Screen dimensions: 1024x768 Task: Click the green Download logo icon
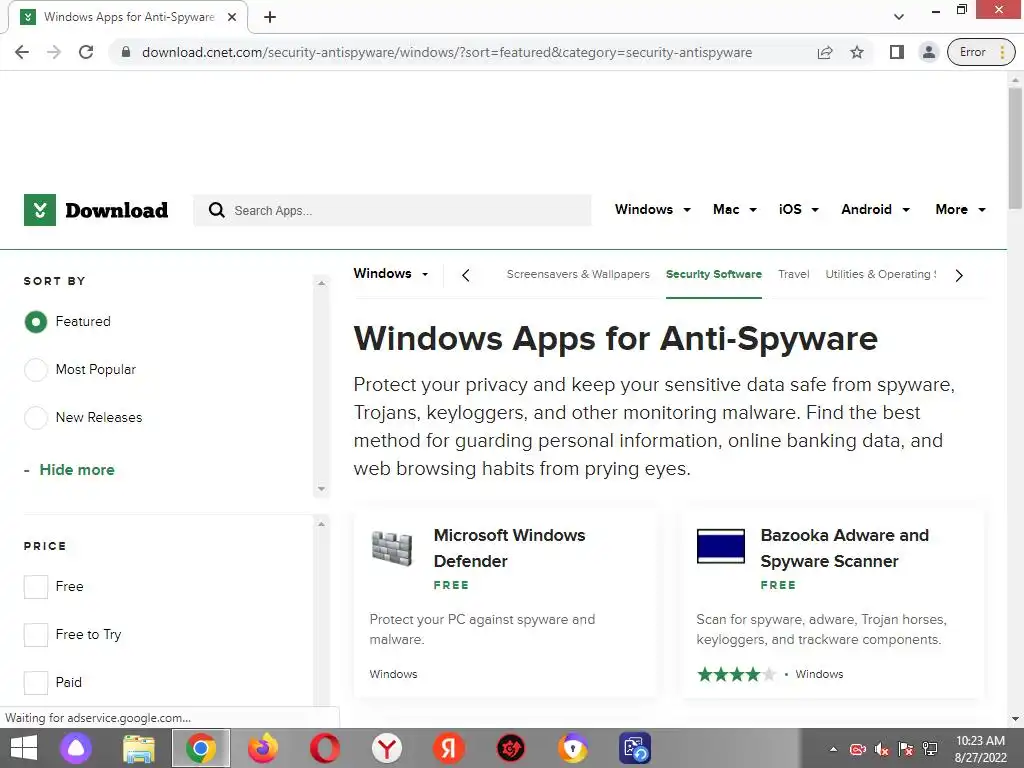40,210
